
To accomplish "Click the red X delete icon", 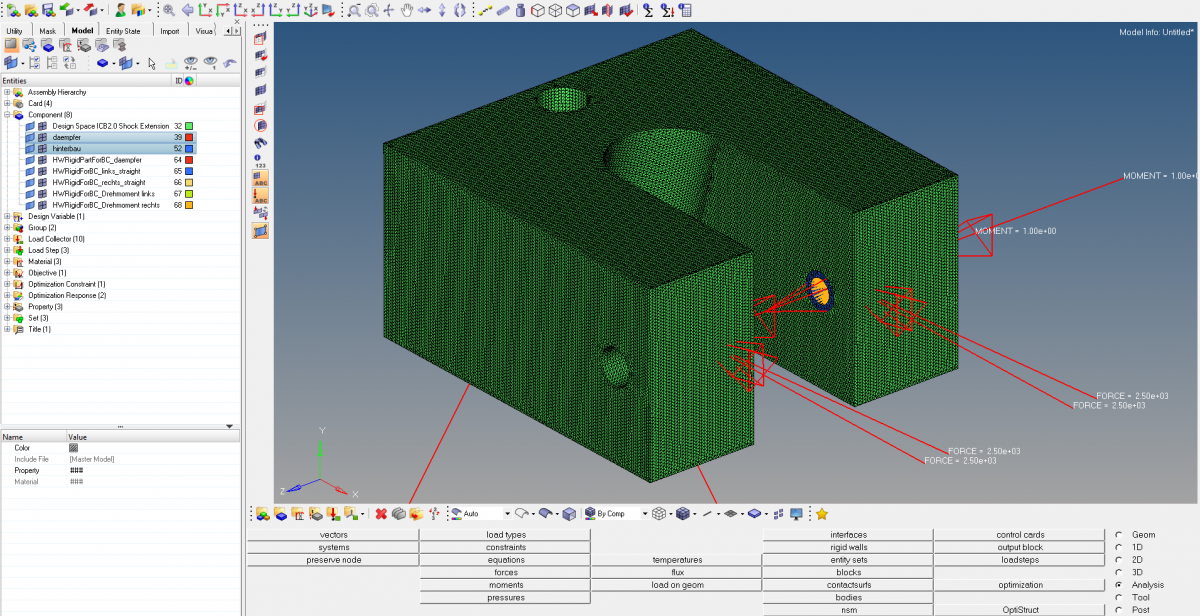I will click(381, 514).
